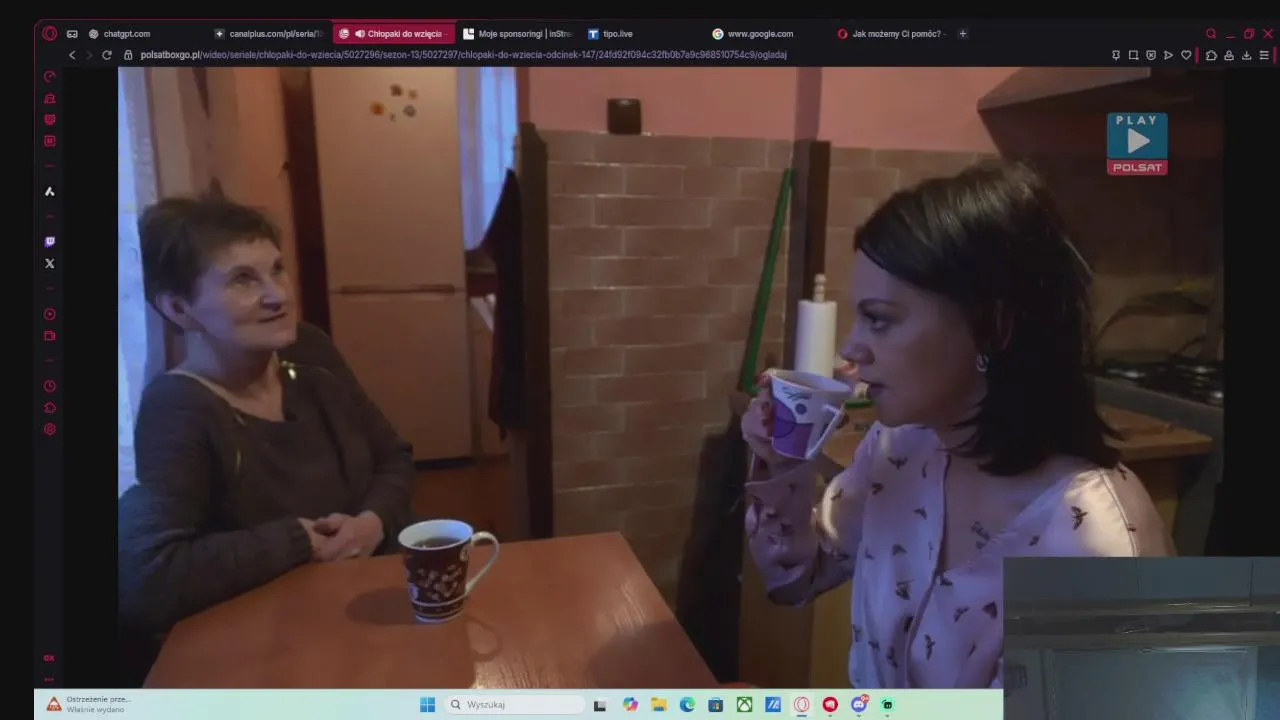This screenshot has height=720, width=1280.
Task: Take a snapshot with the address bar icon
Action: click(1133, 55)
